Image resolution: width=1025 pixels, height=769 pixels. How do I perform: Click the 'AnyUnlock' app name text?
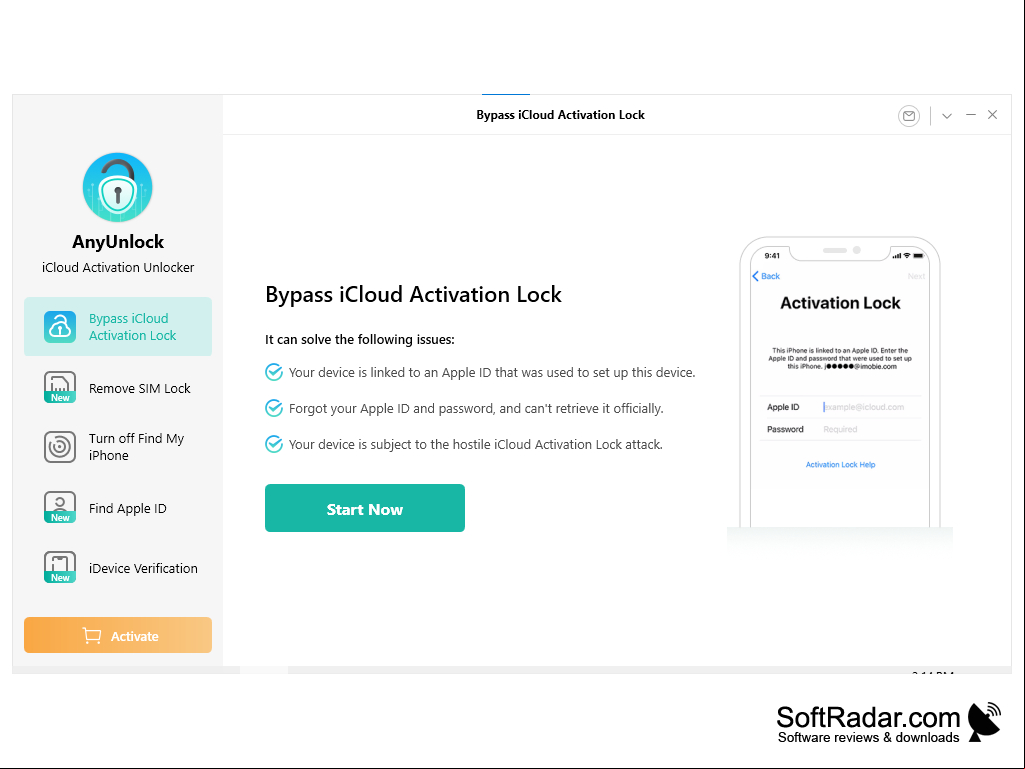(118, 242)
